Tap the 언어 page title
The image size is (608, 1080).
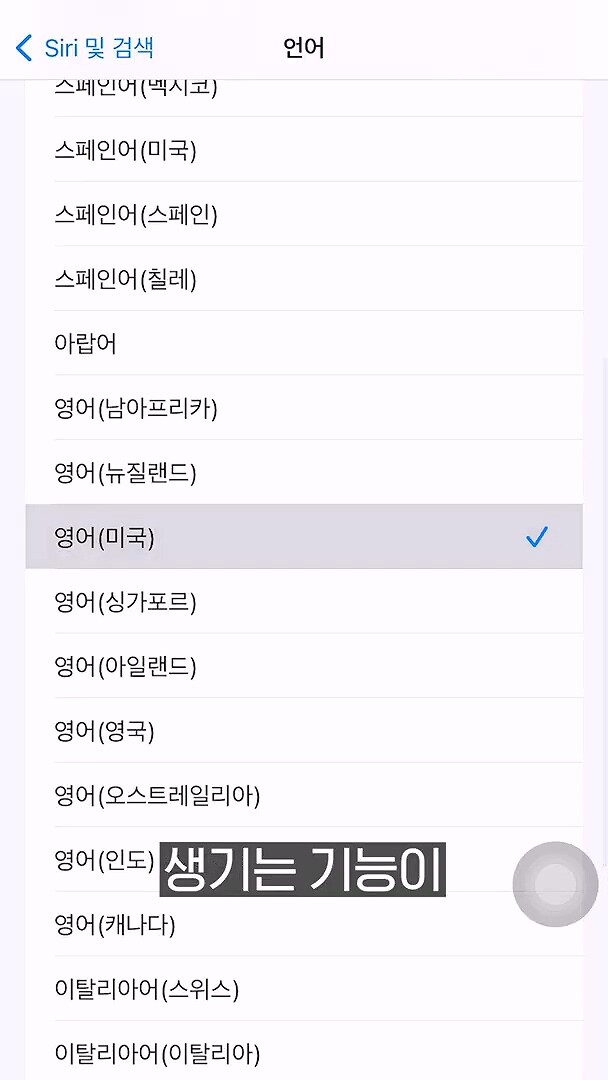304,48
